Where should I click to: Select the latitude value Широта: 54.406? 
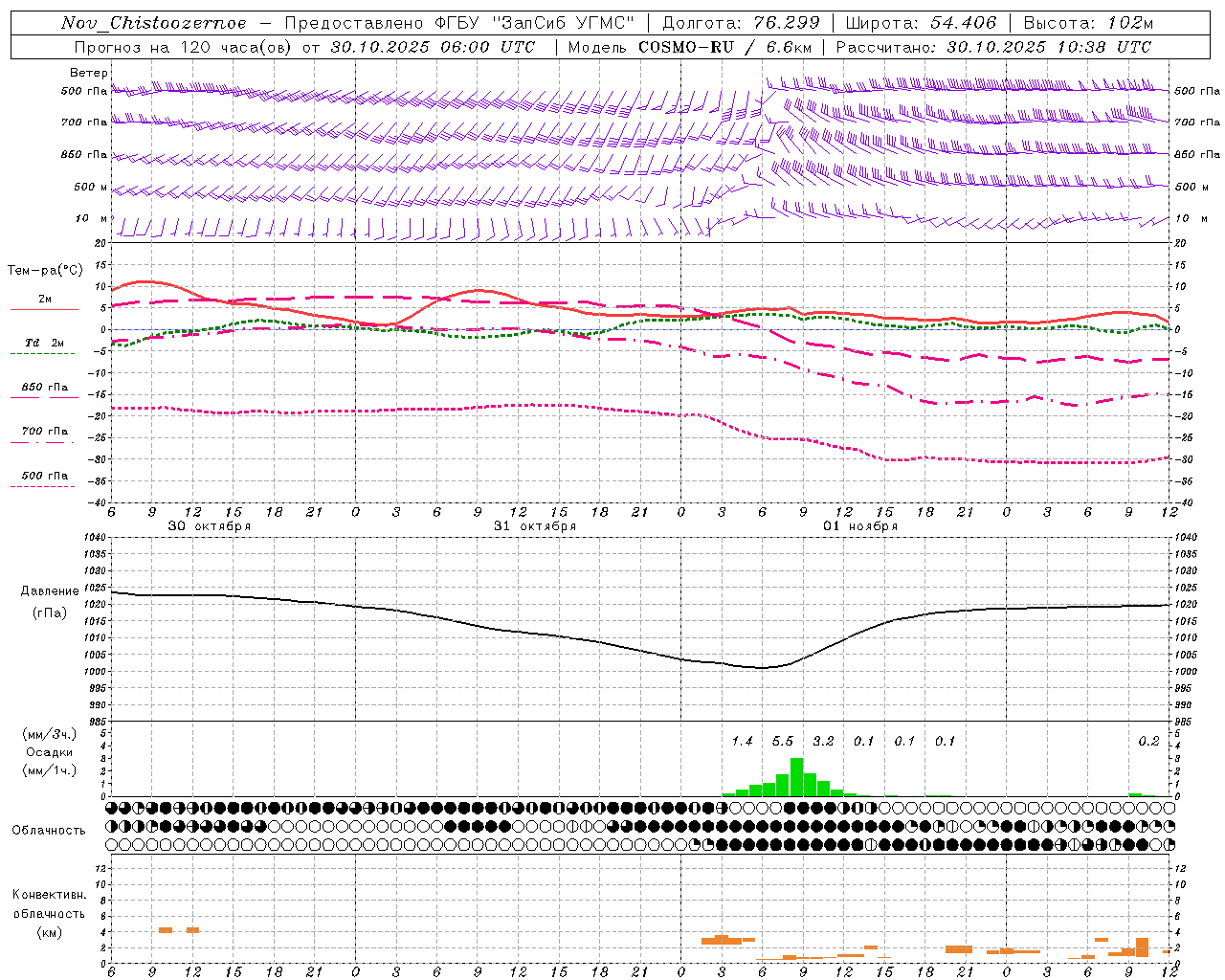point(922,23)
